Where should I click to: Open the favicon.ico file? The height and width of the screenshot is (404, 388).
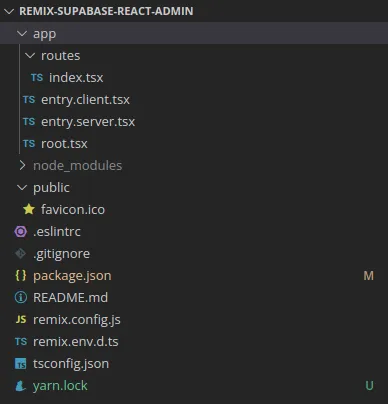click(73, 210)
